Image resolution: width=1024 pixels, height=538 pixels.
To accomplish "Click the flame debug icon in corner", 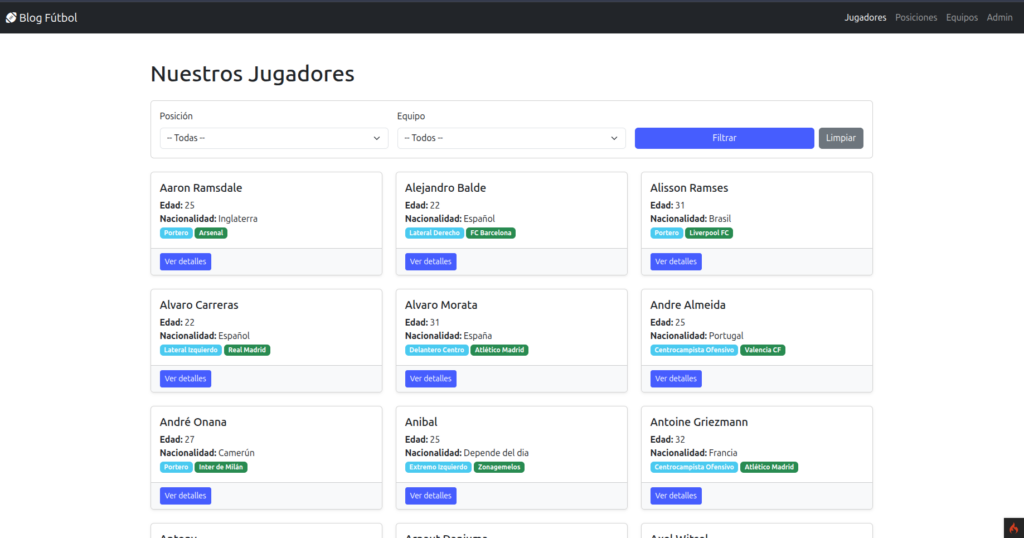I will click(x=1012, y=527).
